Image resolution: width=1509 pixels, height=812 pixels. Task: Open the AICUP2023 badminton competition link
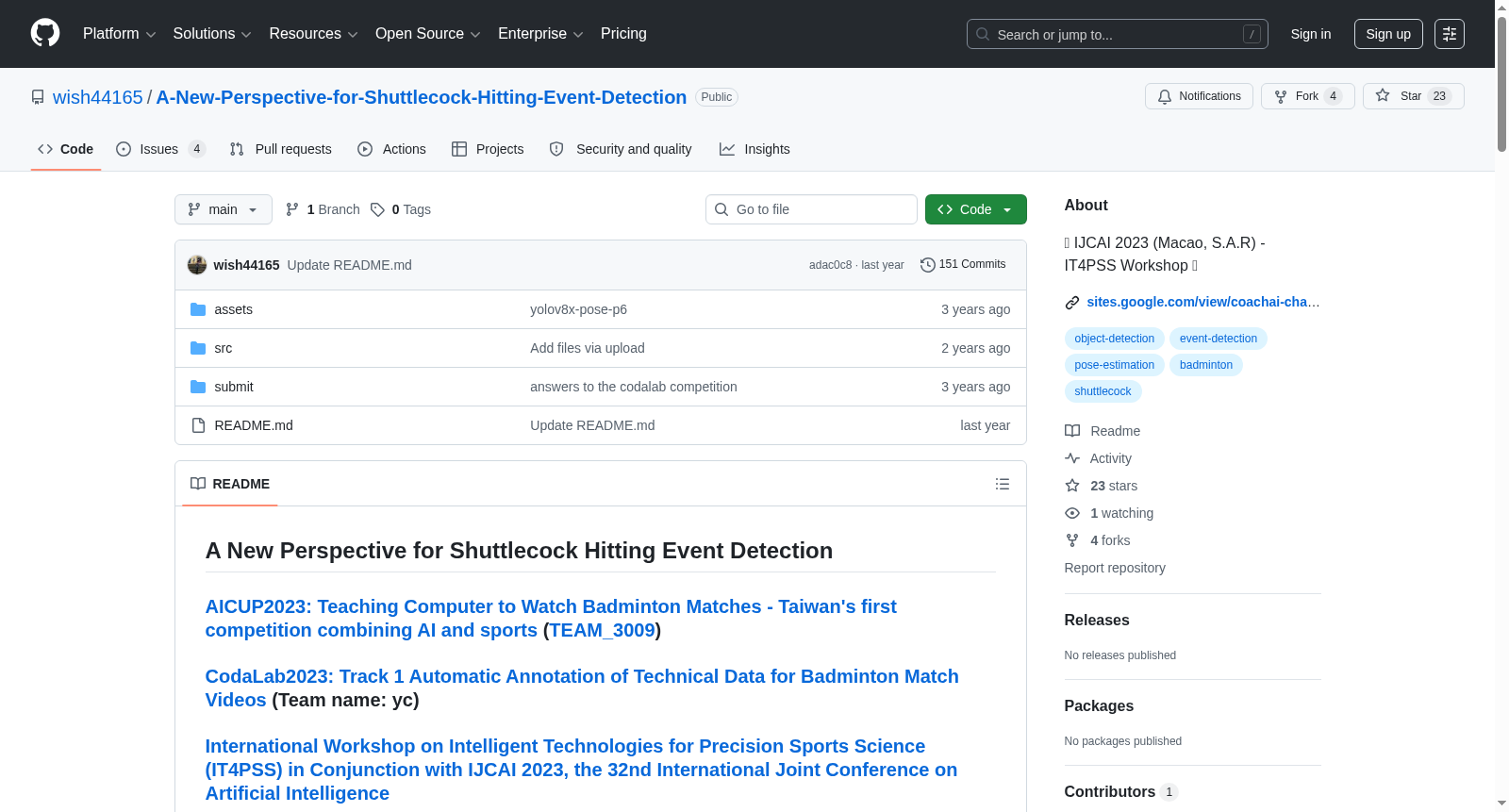(x=551, y=618)
